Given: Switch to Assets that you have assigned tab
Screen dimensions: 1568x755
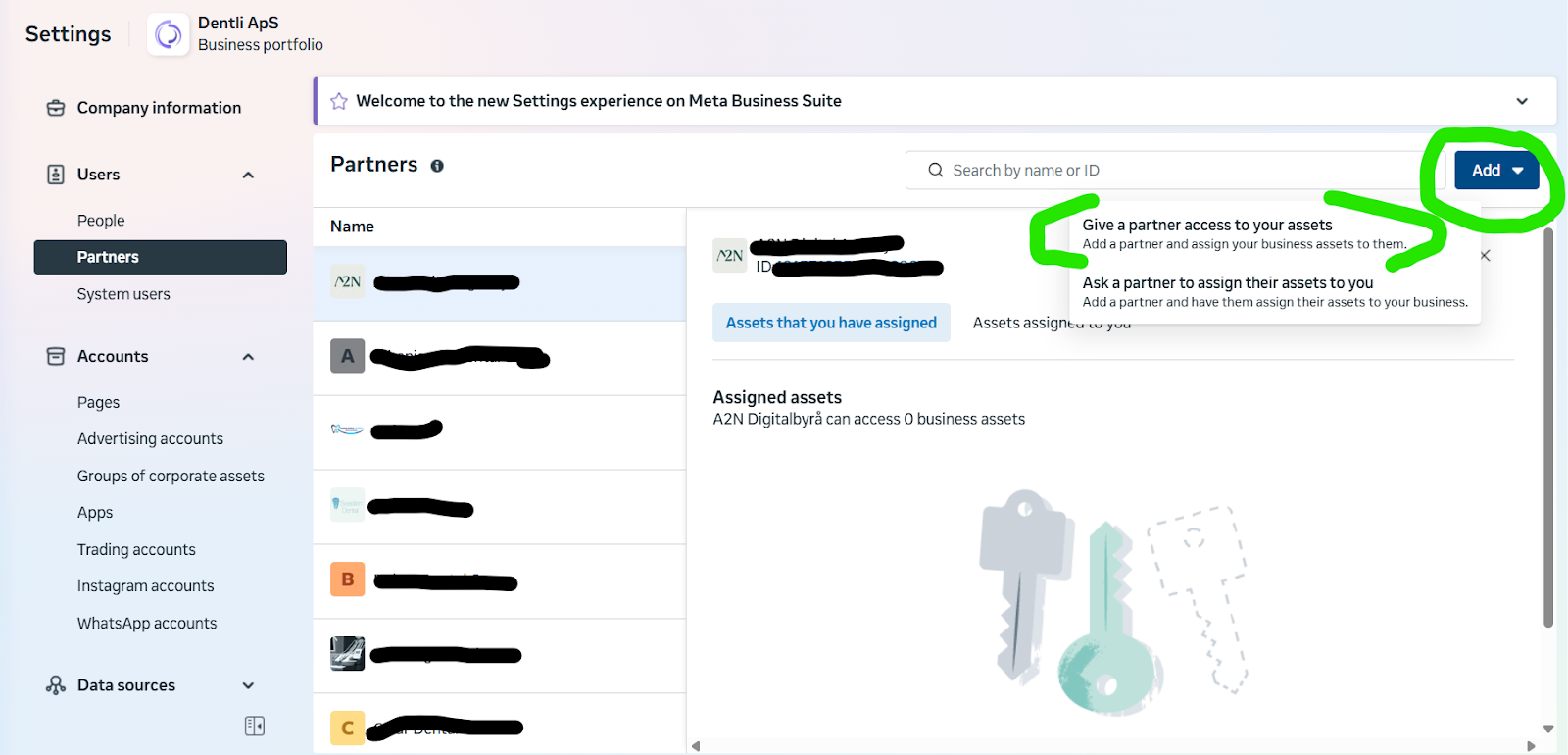Looking at the screenshot, I should pos(831,323).
